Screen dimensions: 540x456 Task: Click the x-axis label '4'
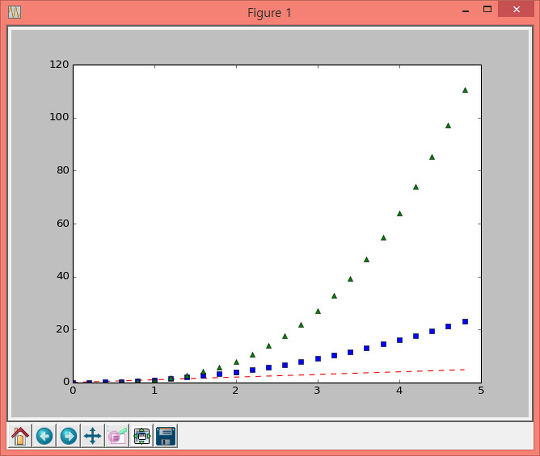[x=399, y=391]
